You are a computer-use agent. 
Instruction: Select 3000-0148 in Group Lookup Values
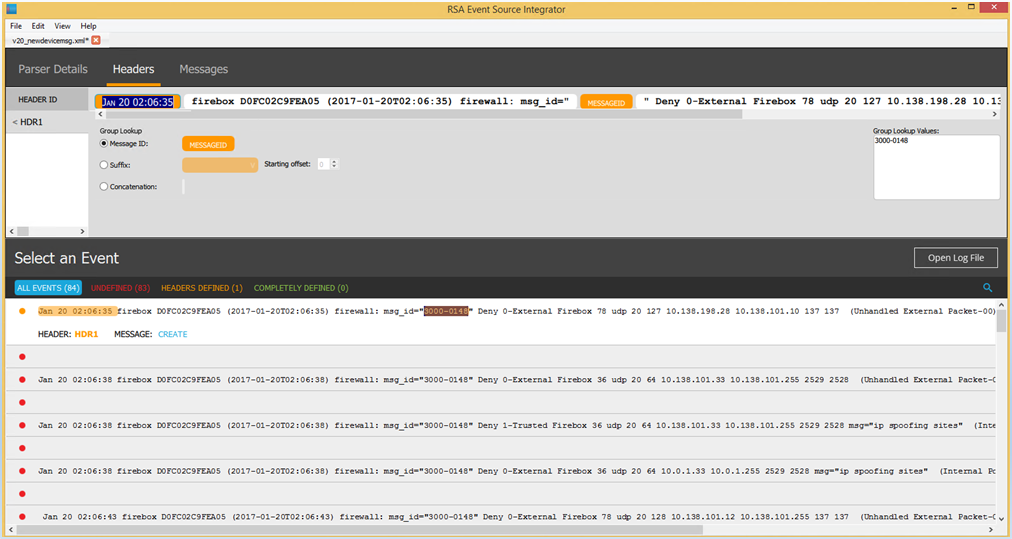click(x=891, y=141)
